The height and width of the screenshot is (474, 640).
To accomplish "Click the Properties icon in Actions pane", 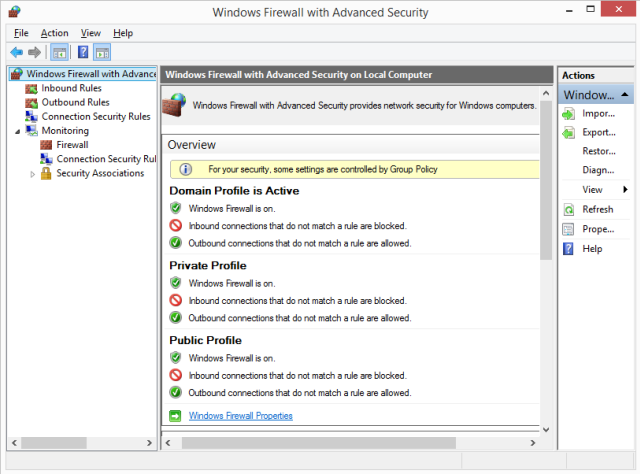I will click(569, 229).
